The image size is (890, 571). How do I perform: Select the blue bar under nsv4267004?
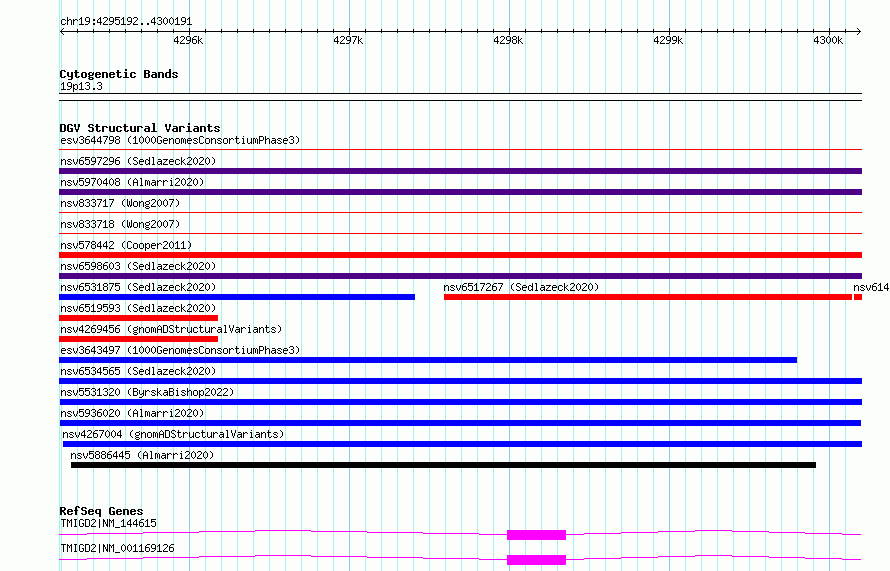point(462,444)
